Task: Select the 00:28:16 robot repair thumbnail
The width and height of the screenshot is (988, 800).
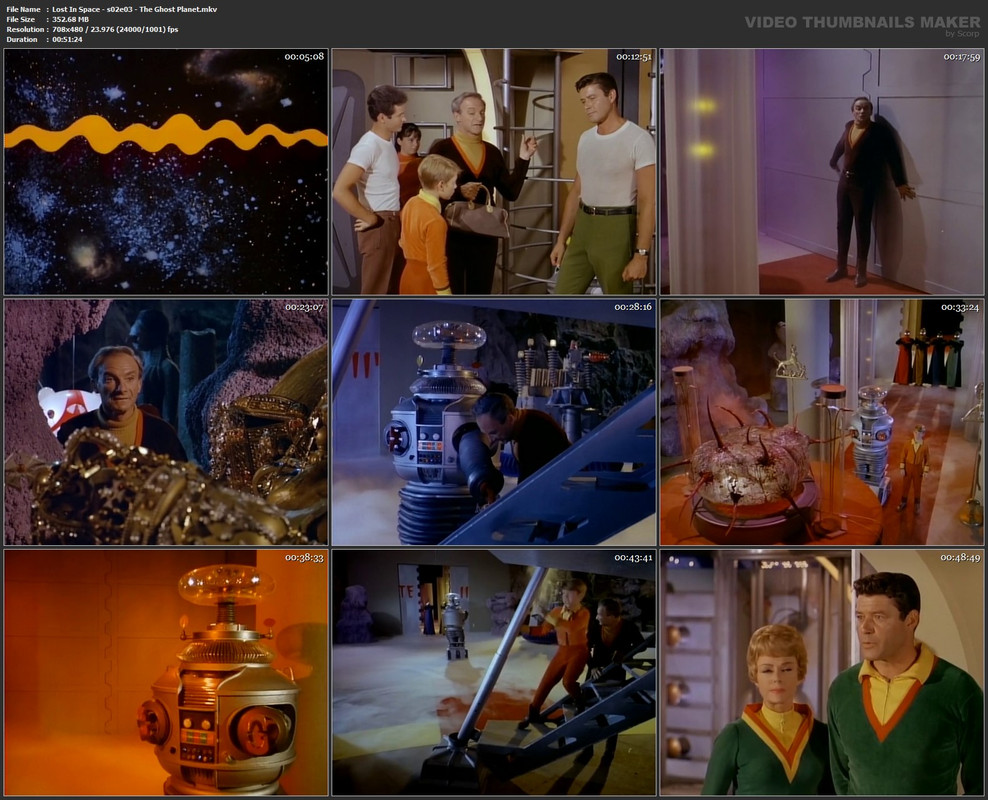Action: coord(494,422)
